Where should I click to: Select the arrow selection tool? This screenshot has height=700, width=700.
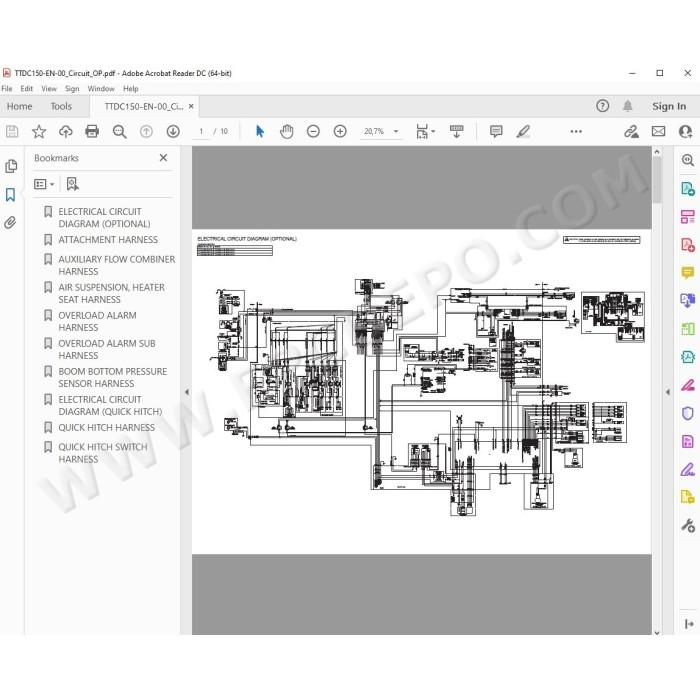[x=260, y=131]
